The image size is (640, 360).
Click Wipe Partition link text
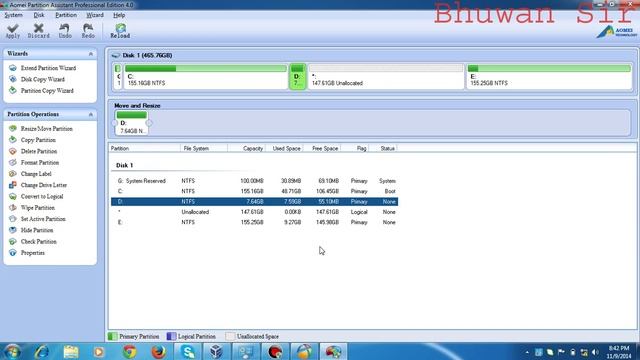[x=38, y=208]
